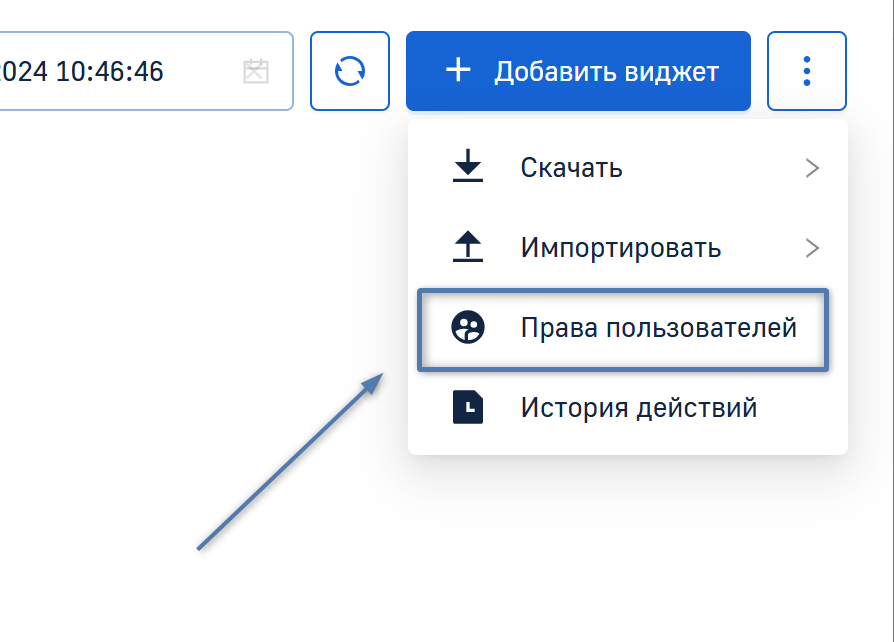Click the Добавить виджет button label text

606,71
